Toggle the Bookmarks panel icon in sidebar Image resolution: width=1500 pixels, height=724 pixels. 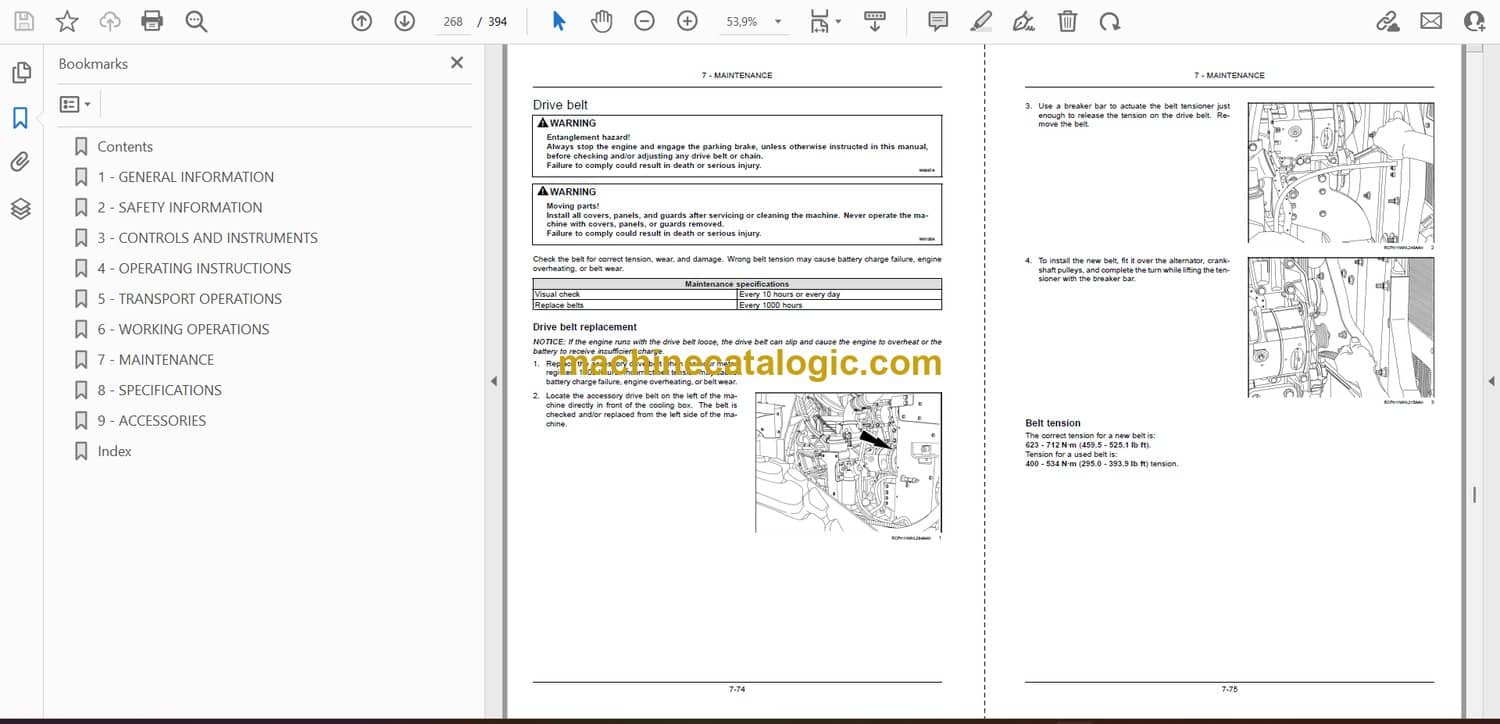point(21,118)
